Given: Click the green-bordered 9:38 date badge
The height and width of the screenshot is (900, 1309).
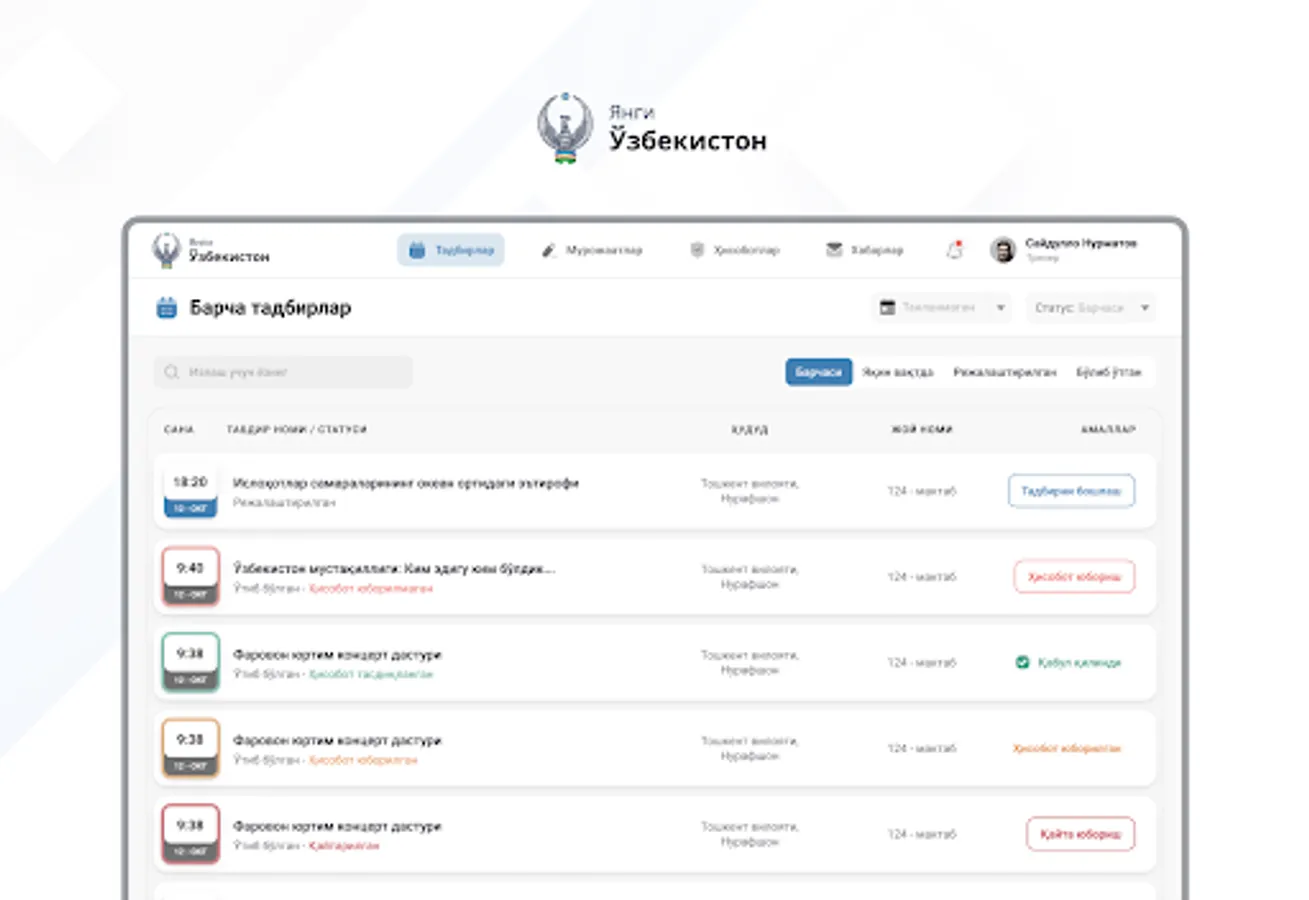Looking at the screenshot, I should pyautogui.click(x=190, y=663).
